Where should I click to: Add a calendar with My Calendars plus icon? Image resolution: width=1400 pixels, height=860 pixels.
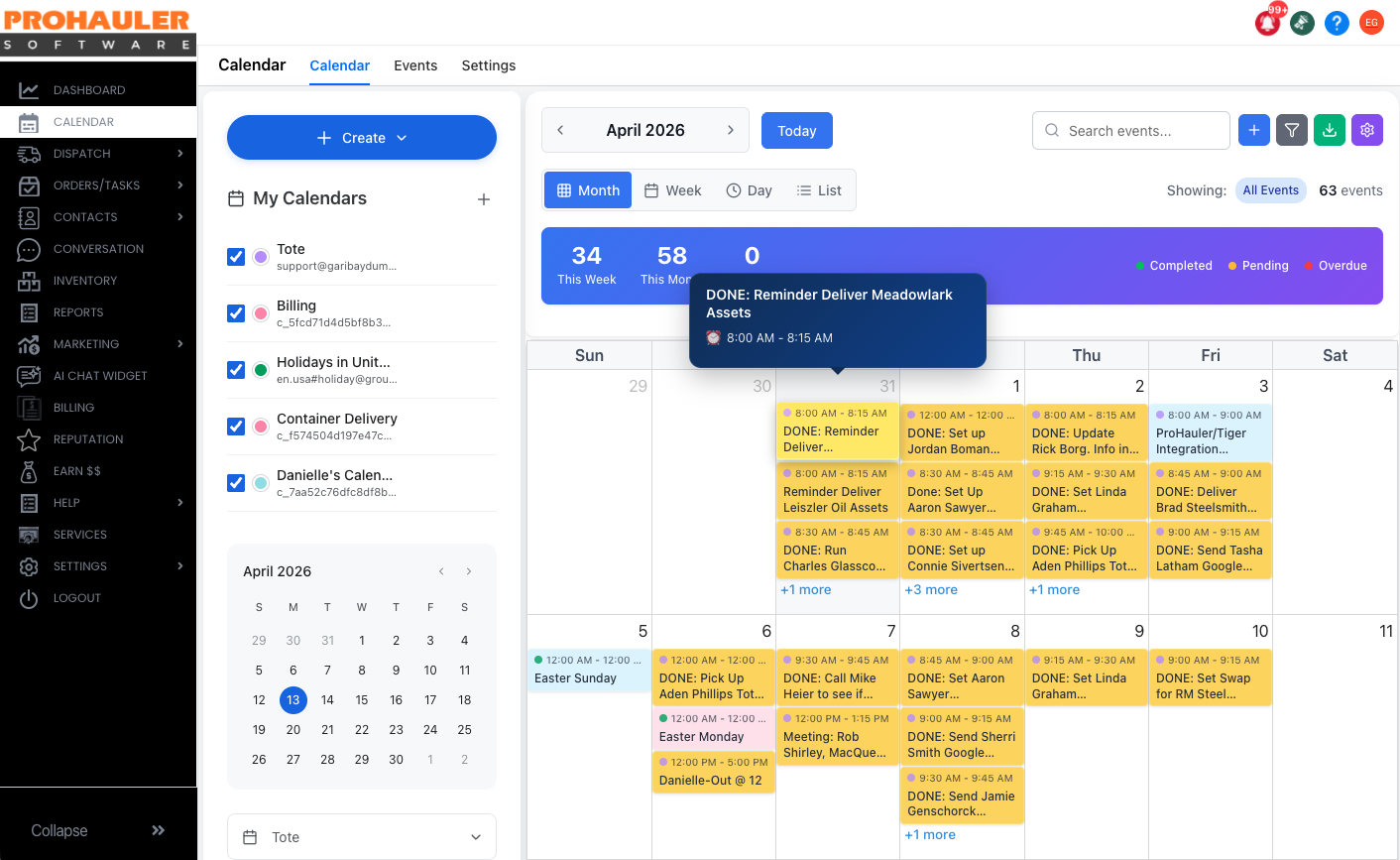point(484,199)
